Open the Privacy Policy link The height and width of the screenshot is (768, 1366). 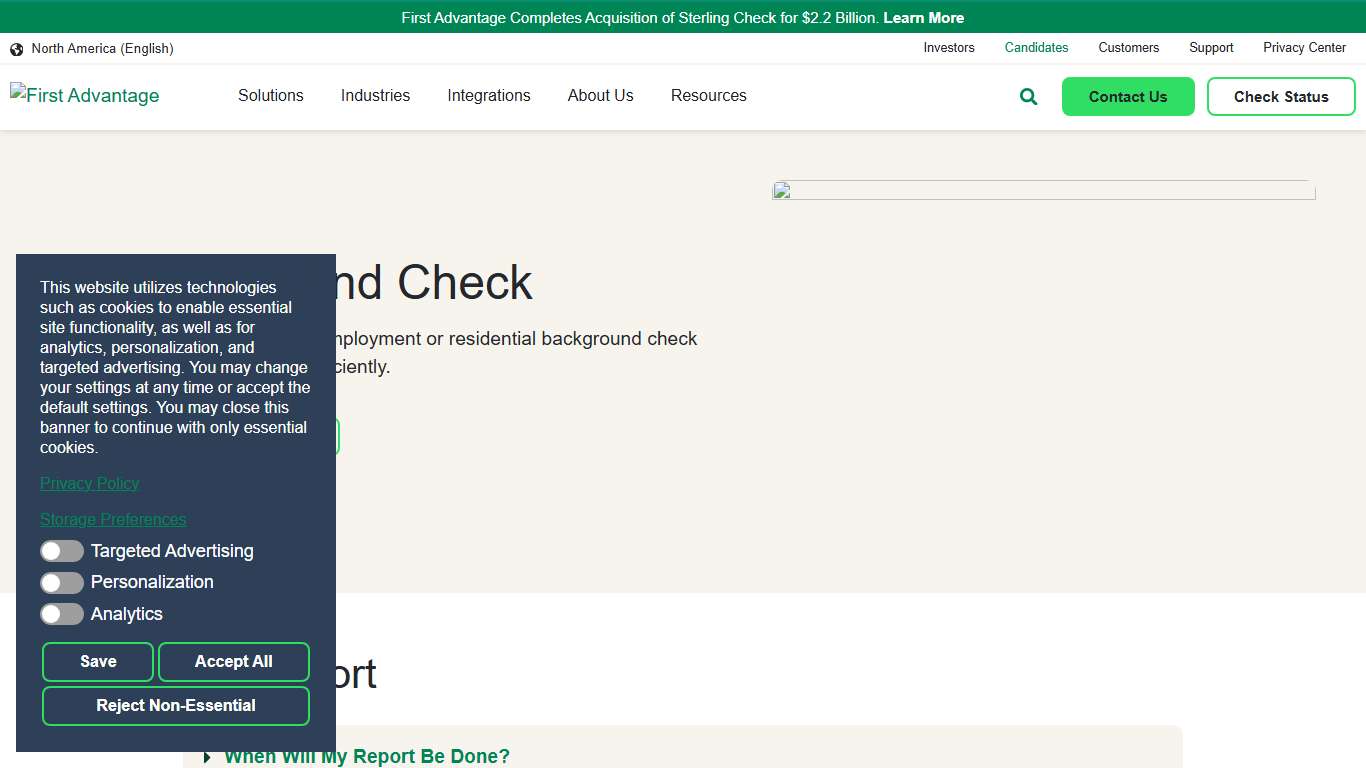(89, 483)
